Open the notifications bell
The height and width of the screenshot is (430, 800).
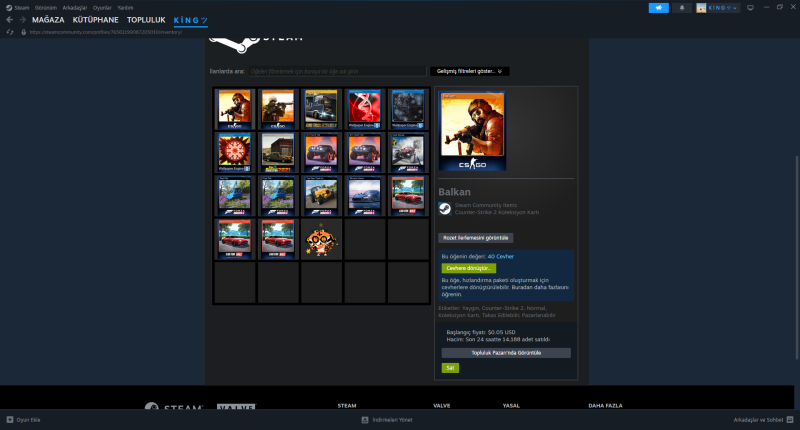coord(684,7)
